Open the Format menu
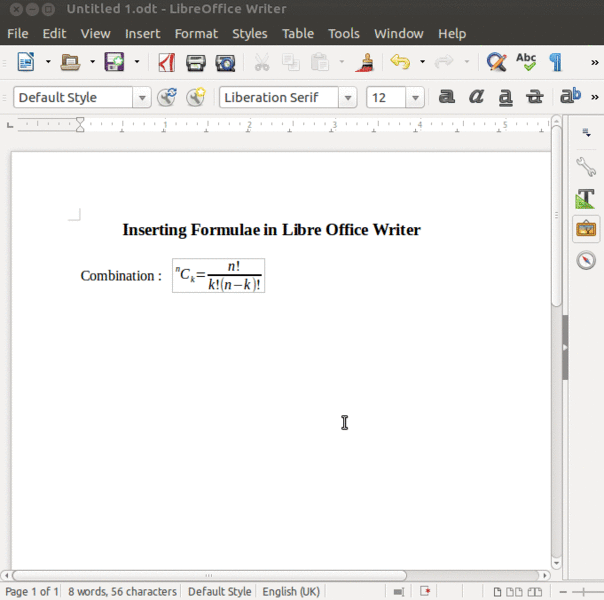The height and width of the screenshot is (600, 604). (196, 34)
